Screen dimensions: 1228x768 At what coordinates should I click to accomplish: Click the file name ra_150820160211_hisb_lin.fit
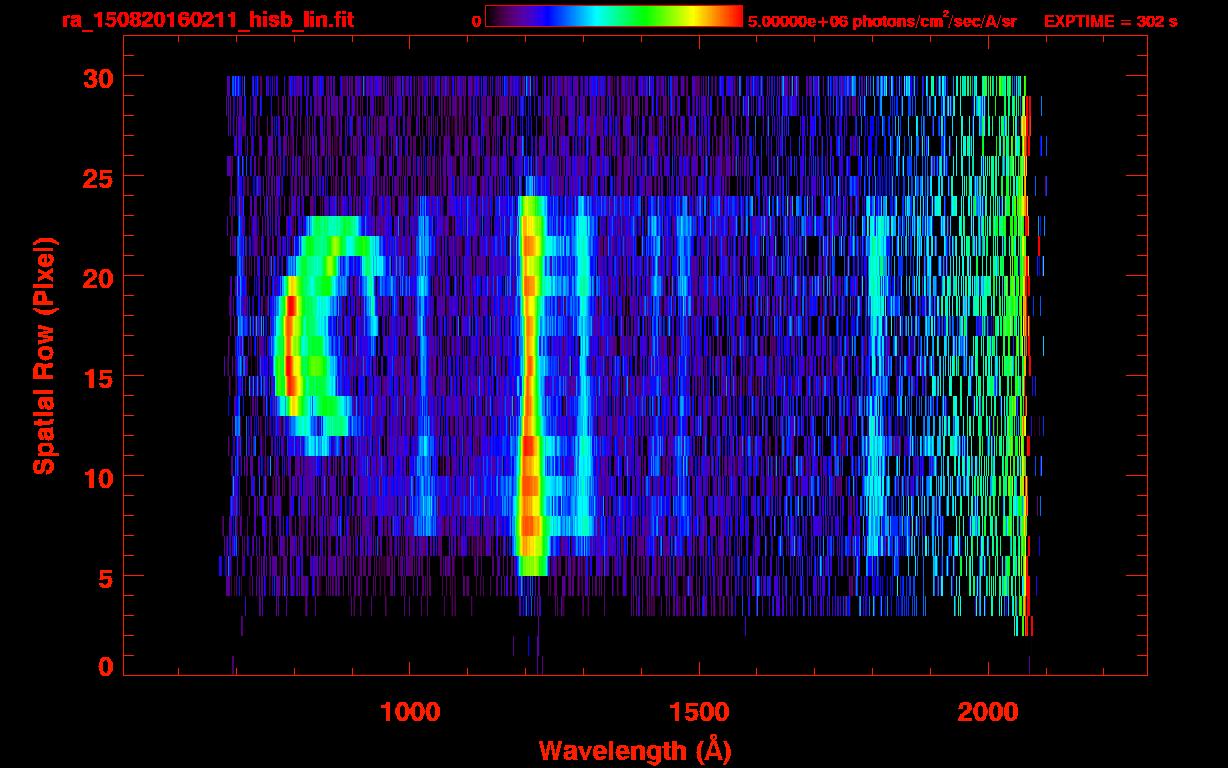coord(207,20)
